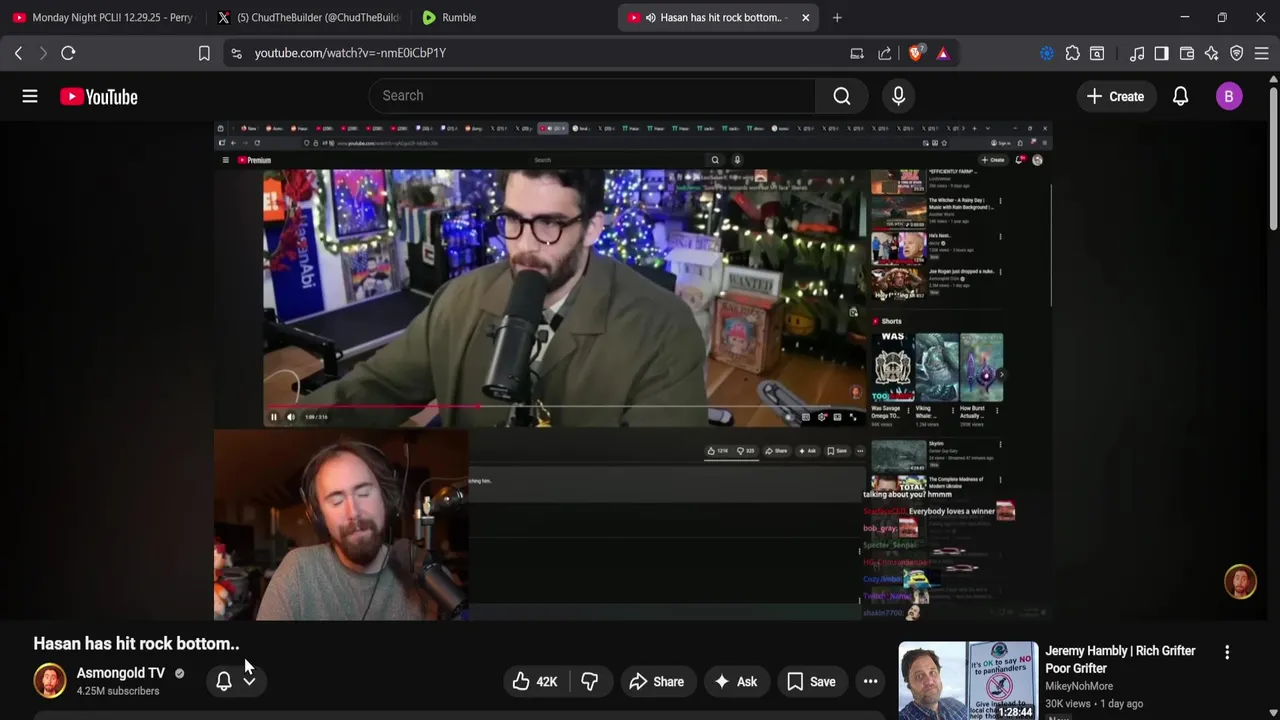Close the 'Hasan has hit rock bottom' tab
This screenshot has width=1280, height=720.
(x=805, y=17)
